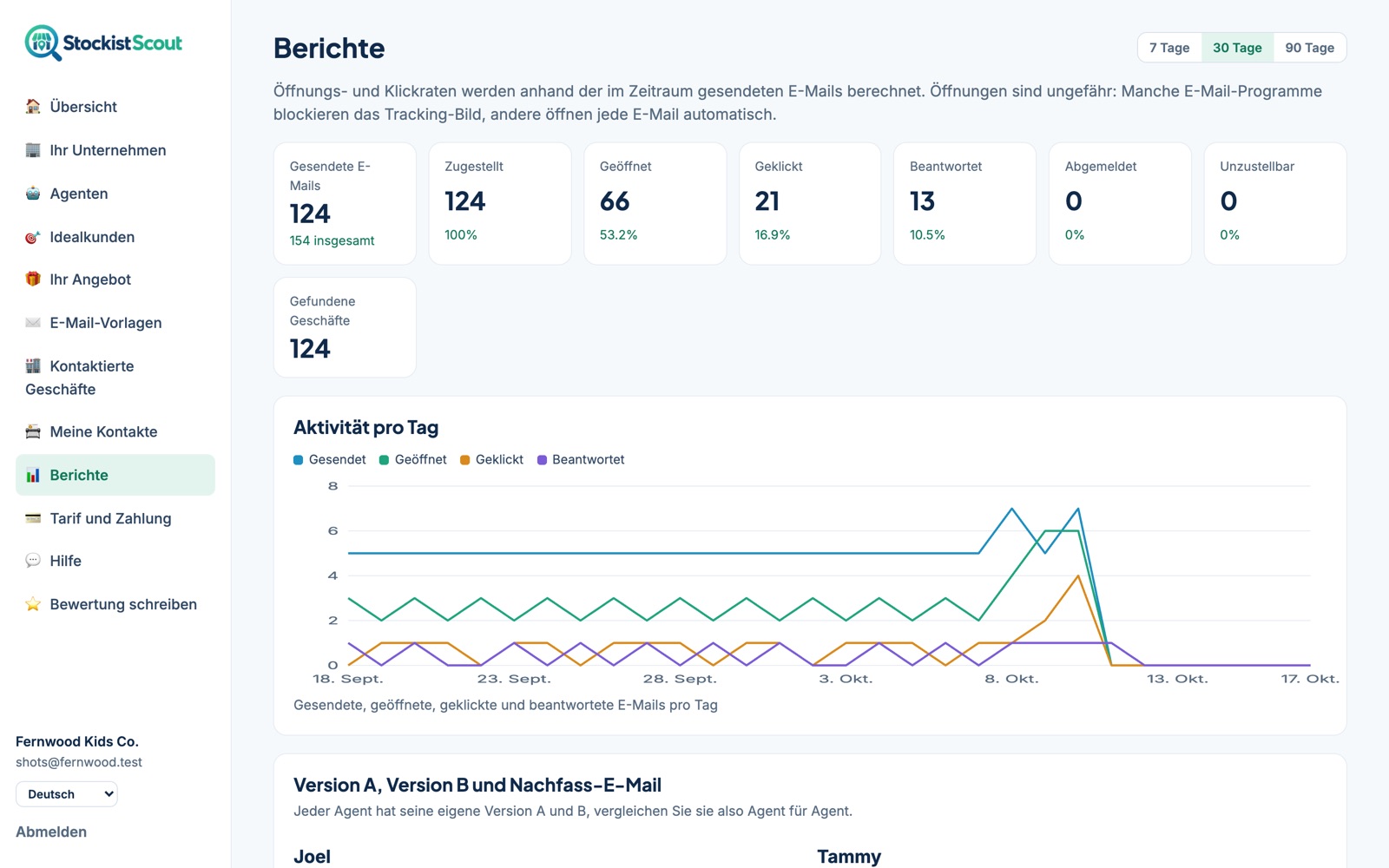Click the Abmelden link
Image resolution: width=1389 pixels, height=868 pixels.
point(51,832)
